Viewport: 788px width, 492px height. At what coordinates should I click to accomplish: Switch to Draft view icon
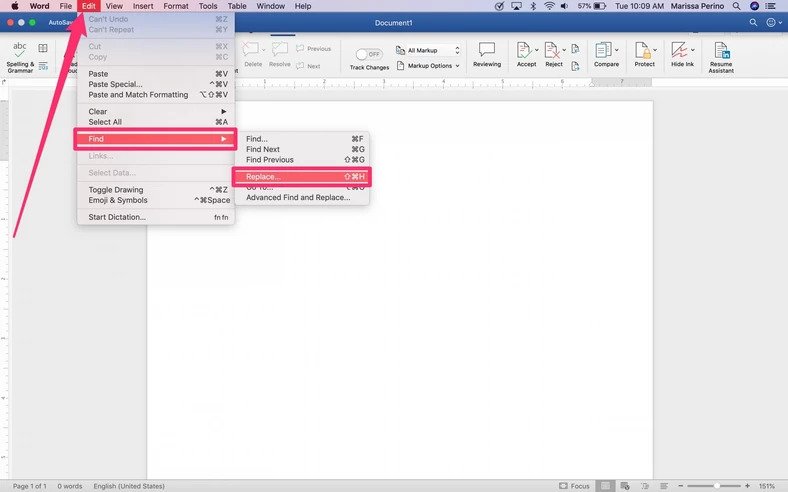coord(664,486)
